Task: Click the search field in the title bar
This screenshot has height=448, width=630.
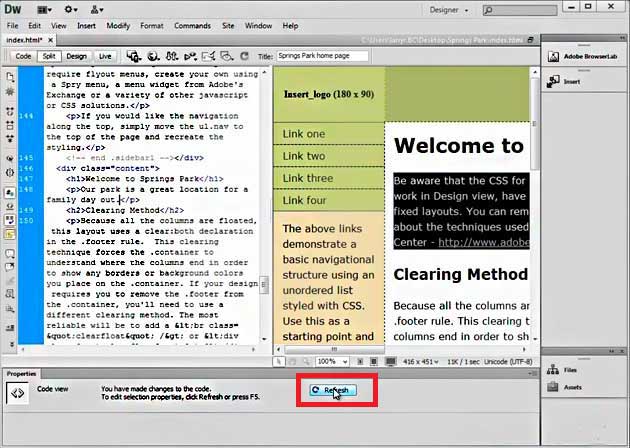Action: pos(520,10)
